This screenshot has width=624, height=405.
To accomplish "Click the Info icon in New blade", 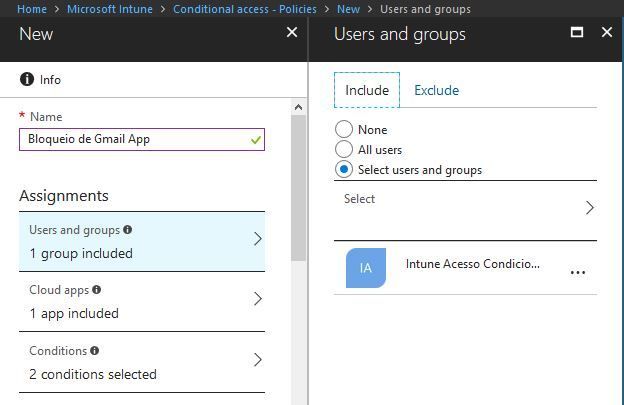I will pos(26,80).
